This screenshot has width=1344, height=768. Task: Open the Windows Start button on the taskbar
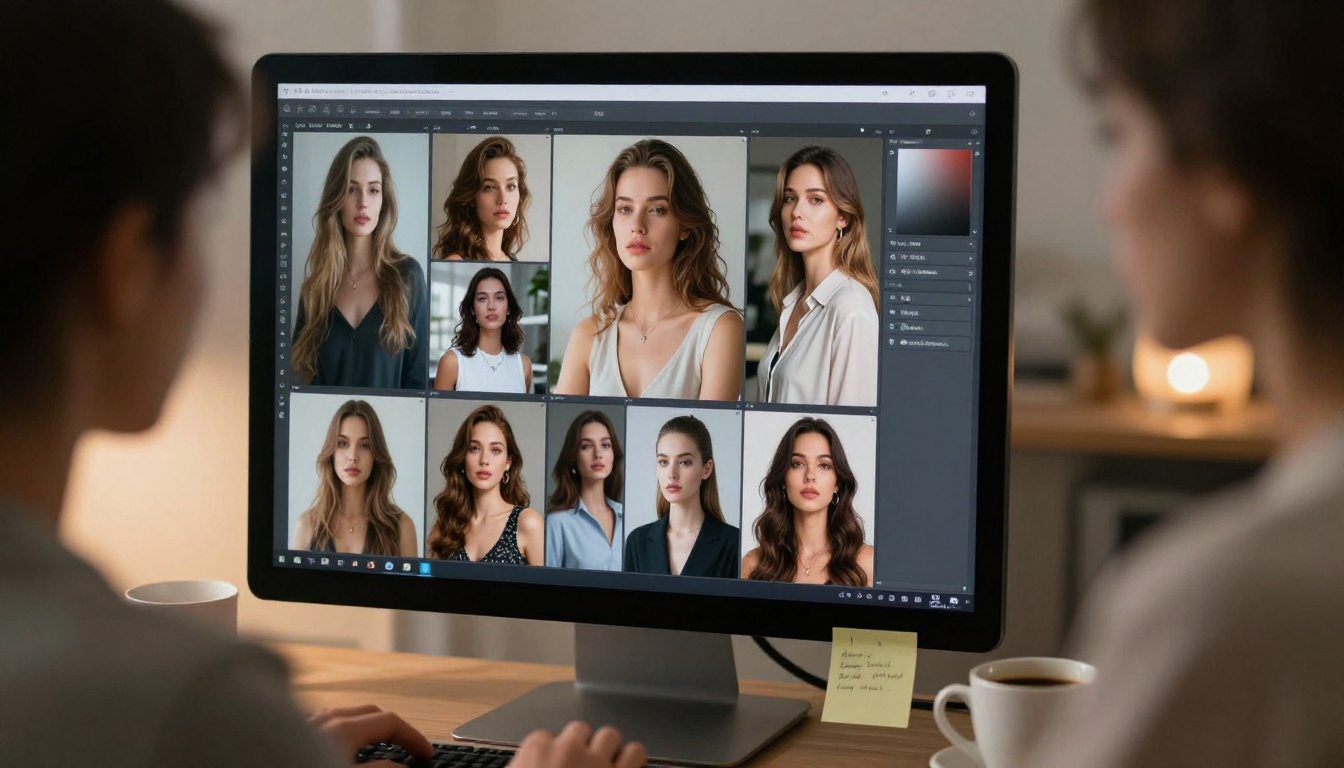pyautogui.click(x=281, y=559)
